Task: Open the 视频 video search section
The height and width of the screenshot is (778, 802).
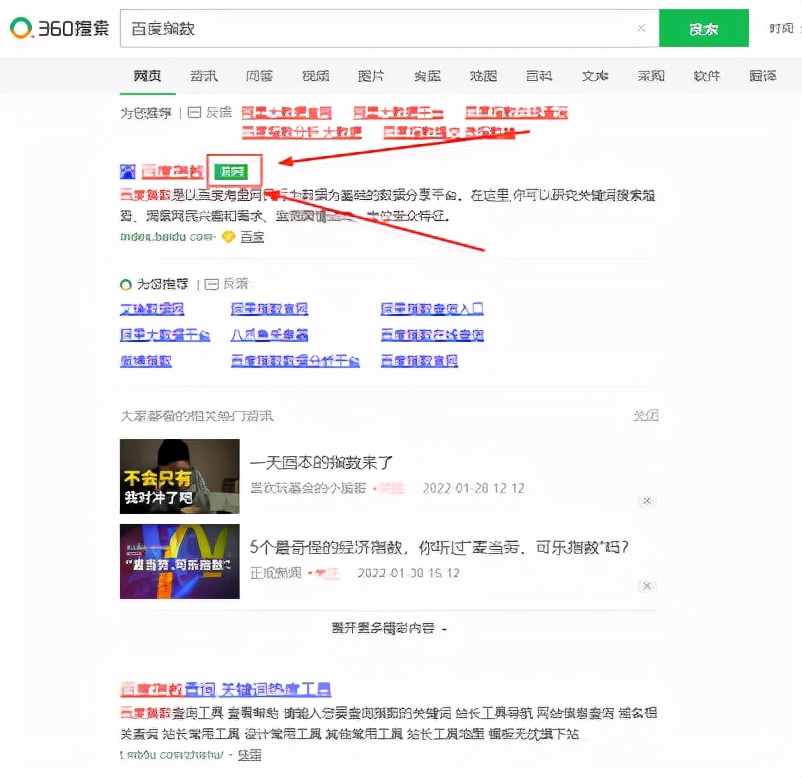Action: (315, 75)
